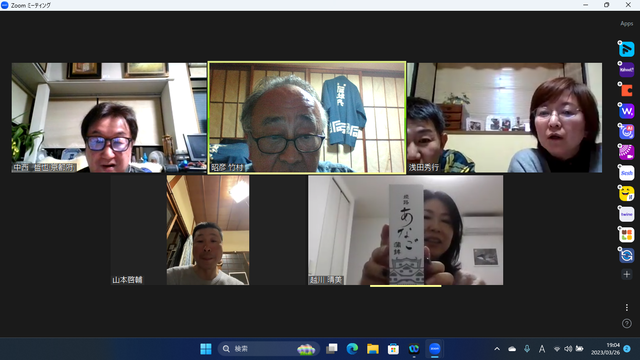Close the Zoom meeting window
This screenshot has width=640, height=360.
[x=628, y=5]
